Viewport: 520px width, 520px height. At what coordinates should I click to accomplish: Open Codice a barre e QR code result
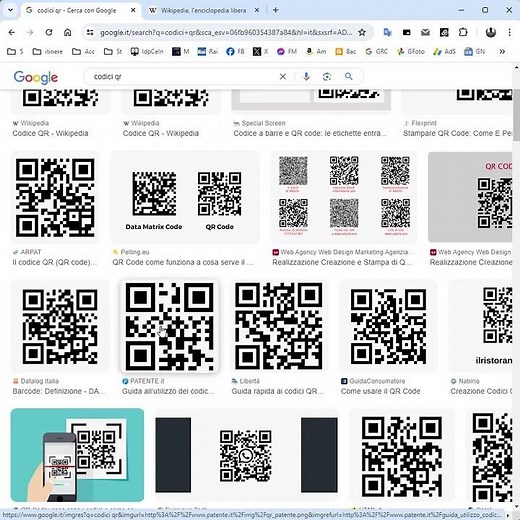pos(310,133)
